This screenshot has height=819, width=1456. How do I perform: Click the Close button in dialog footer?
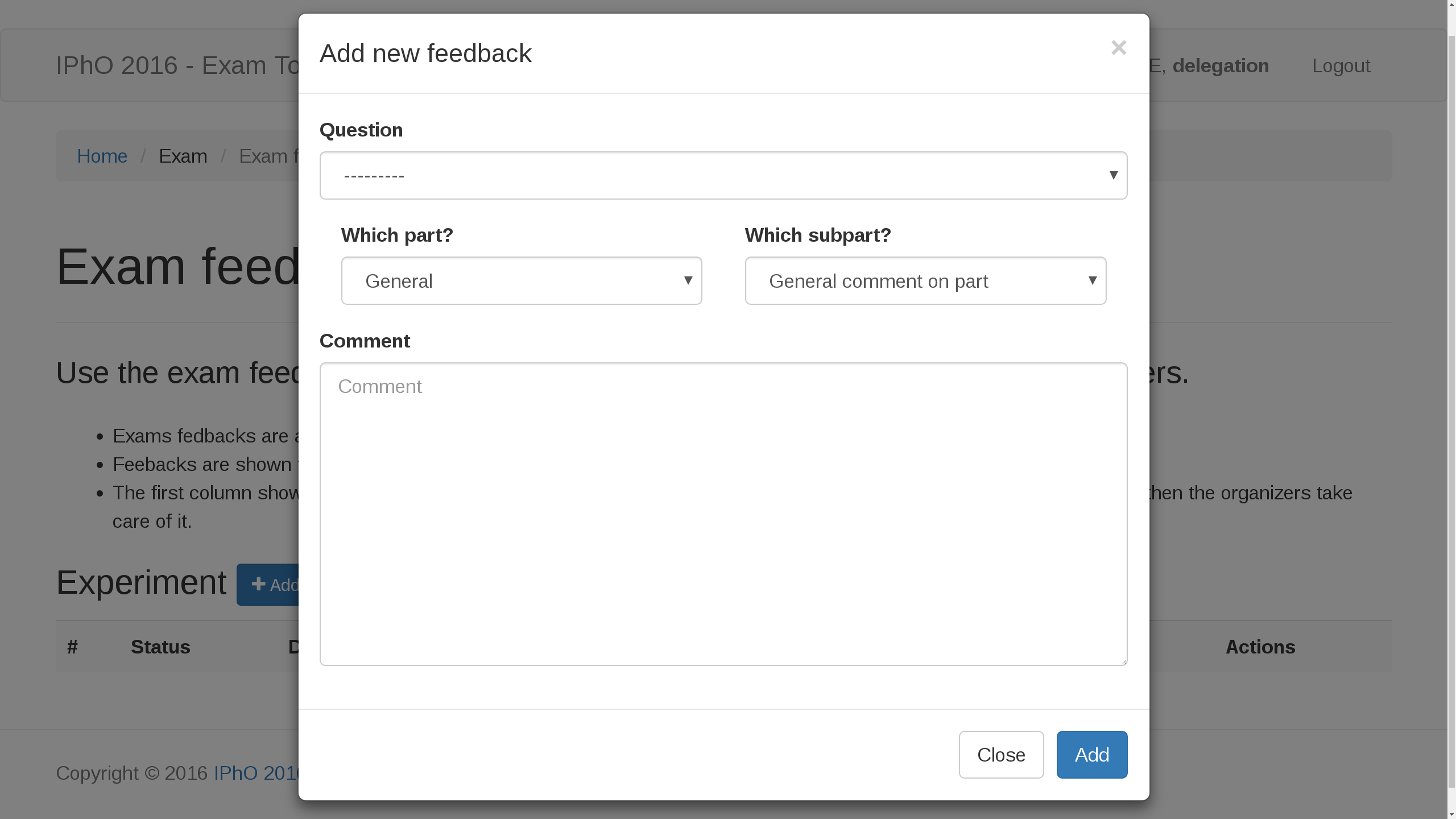pyautogui.click(x=1000, y=754)
